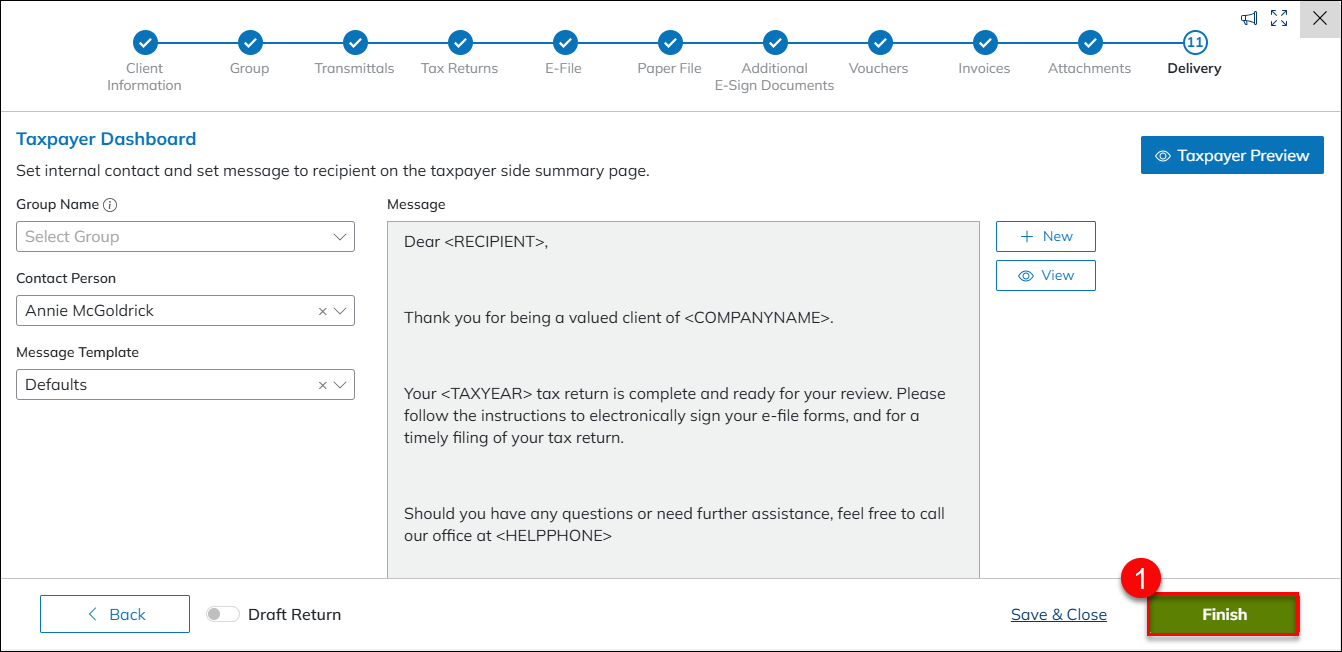Open the Taxpayer Preview
The image size is (1342, 652).
pyautogui.click(x=1232, y=156)
